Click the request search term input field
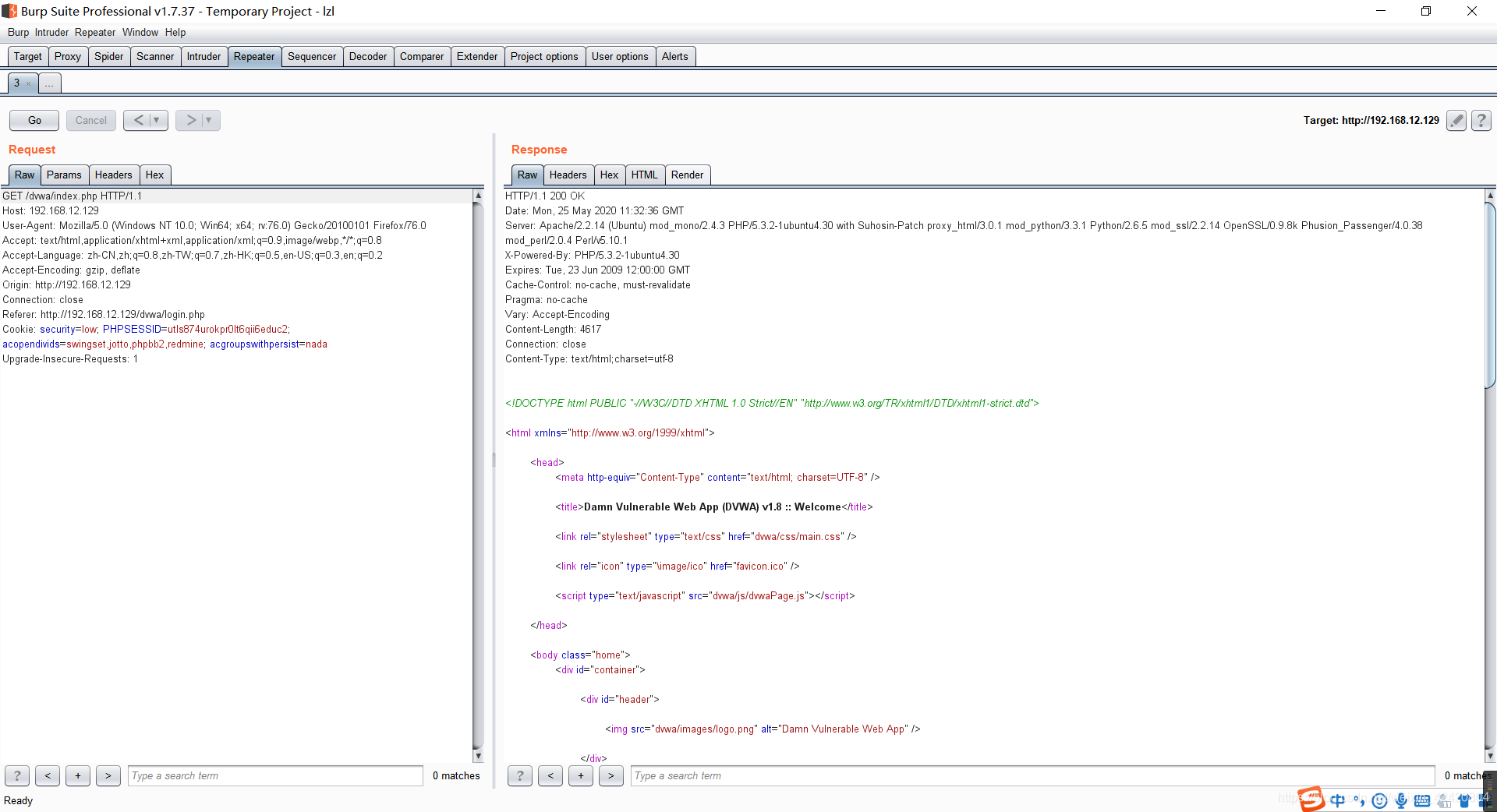1497x812 pixels. point(275,775)
